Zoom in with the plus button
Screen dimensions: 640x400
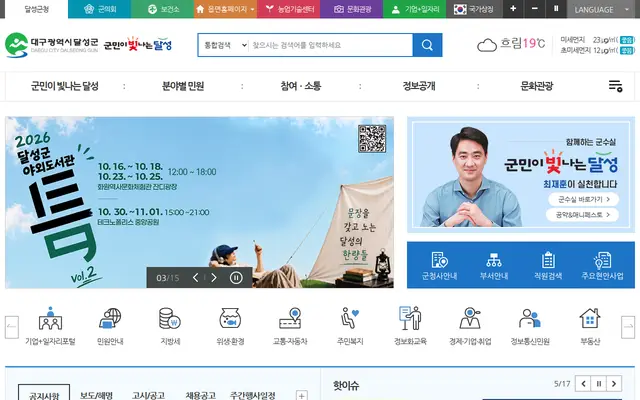[x=513, y=9]
